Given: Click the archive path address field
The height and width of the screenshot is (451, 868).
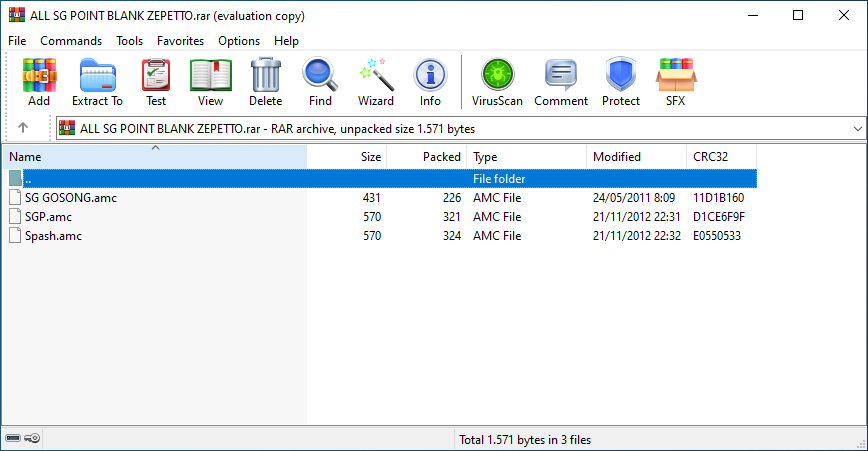Looking at the screenshot, I should coord(461,128).
